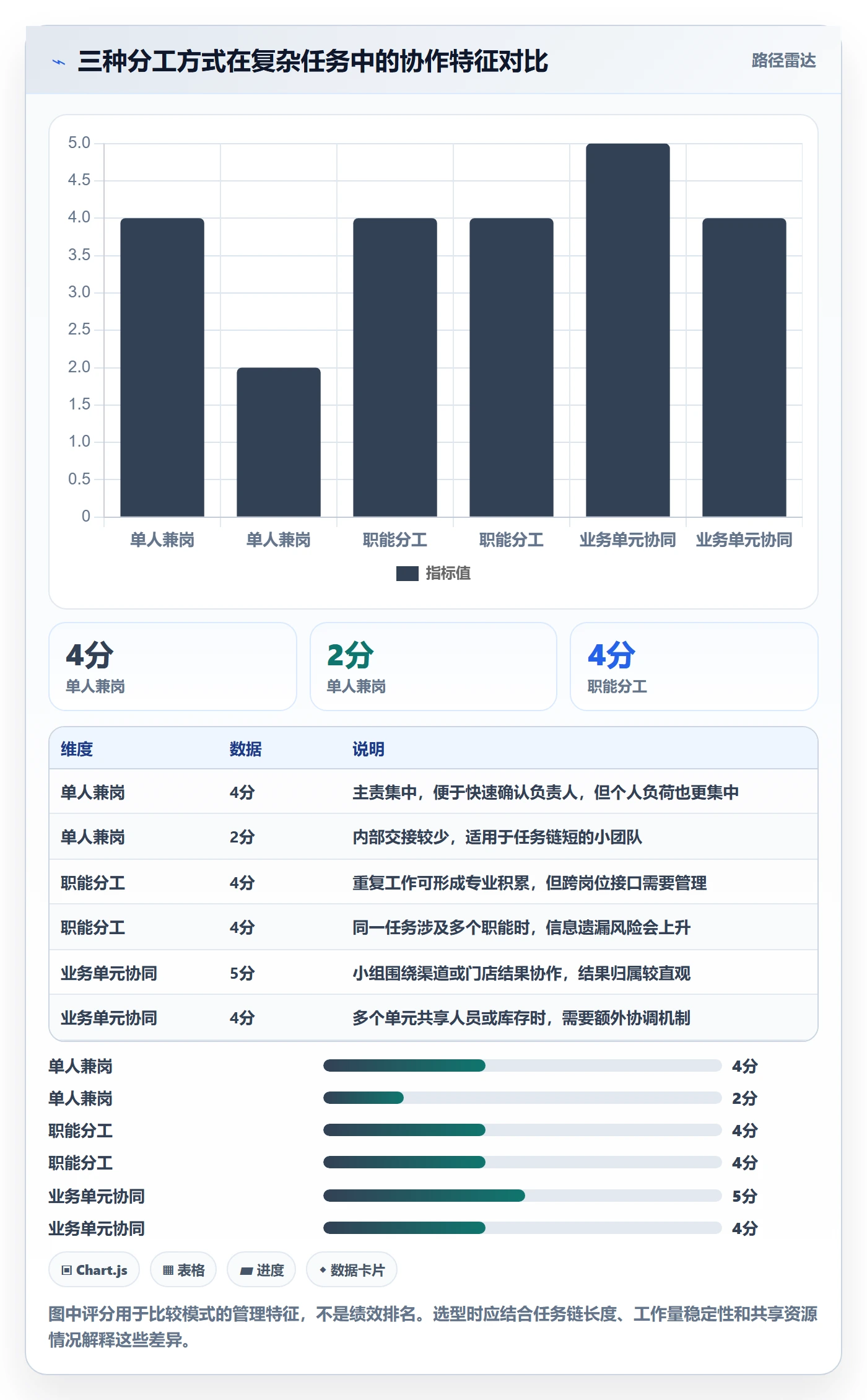Open the data card showing 4分 职能分工

point(694,667)
